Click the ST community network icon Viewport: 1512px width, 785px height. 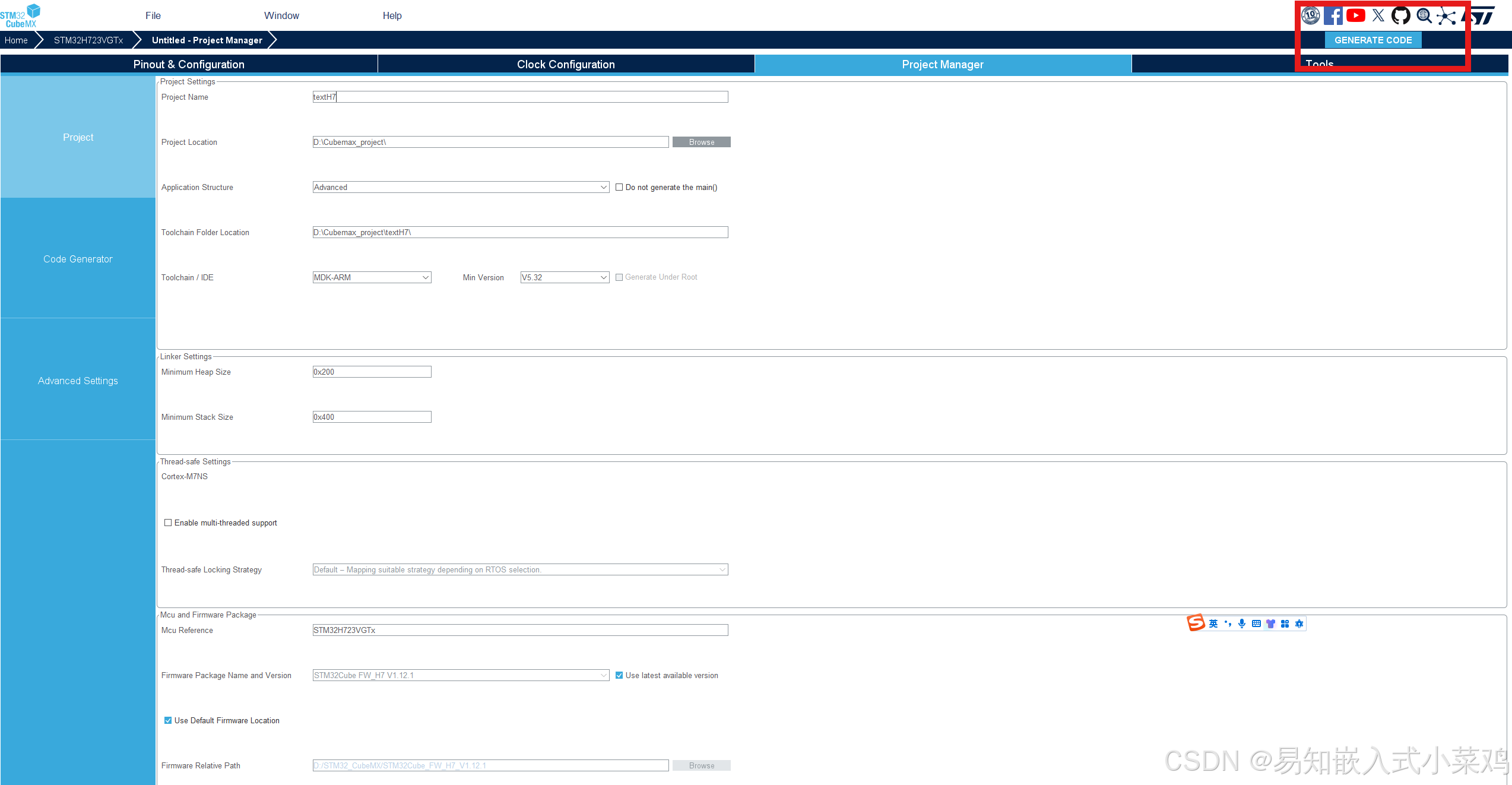pyautogui.click(x=1446, y=16)
